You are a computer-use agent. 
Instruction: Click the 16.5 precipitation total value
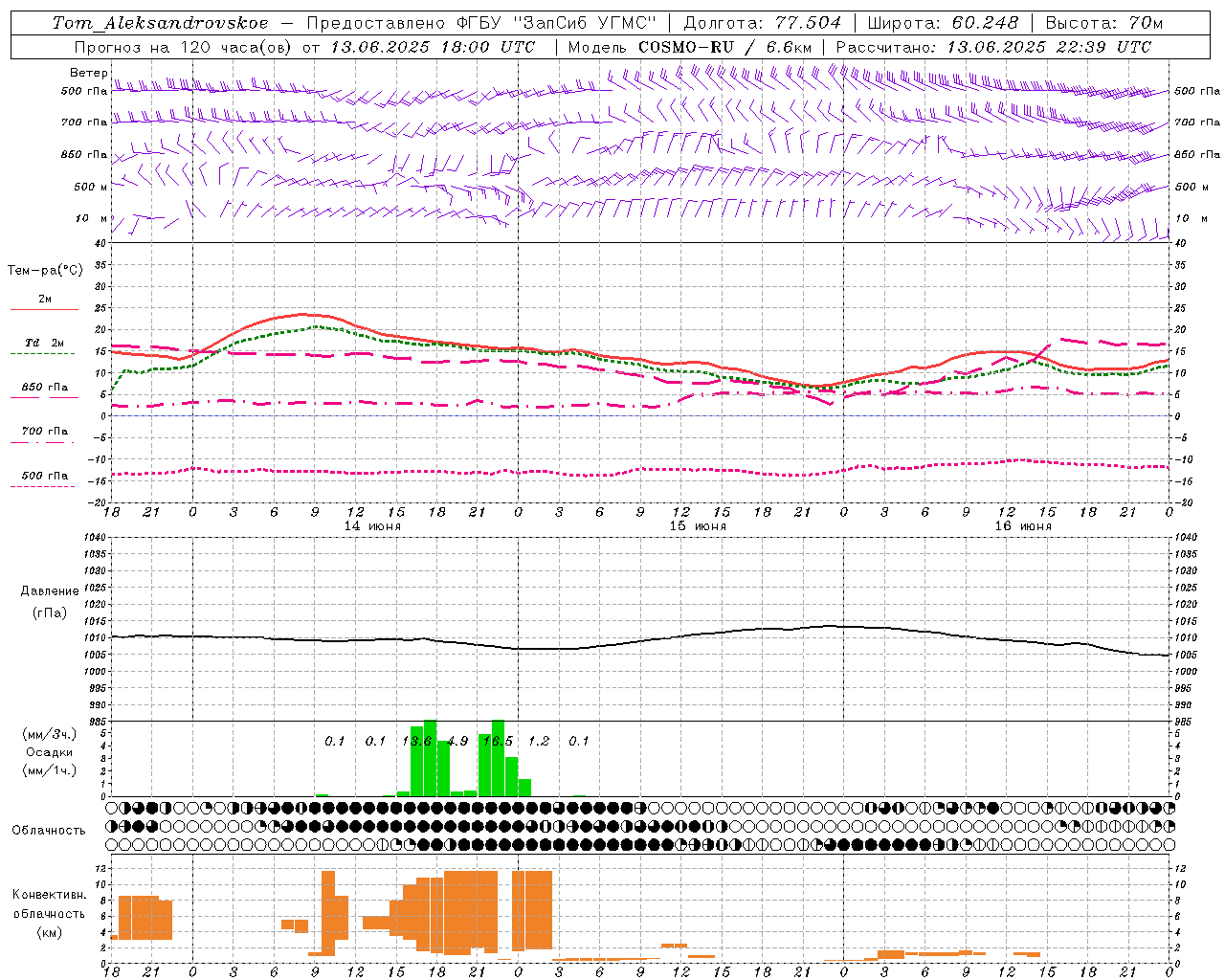[x=498, y=741]
